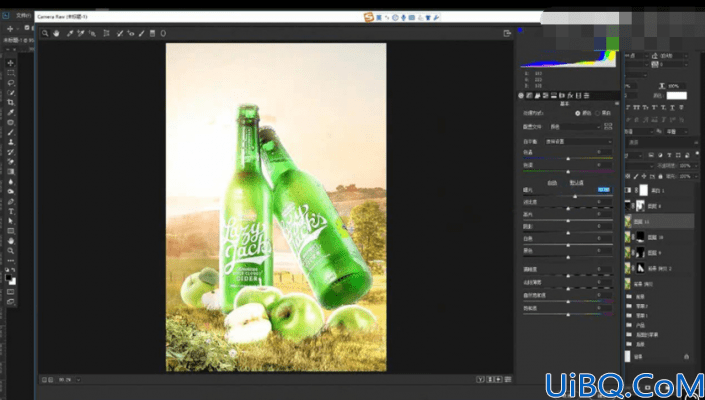Choose the Spot Removal tool

[x=120, y=33]
